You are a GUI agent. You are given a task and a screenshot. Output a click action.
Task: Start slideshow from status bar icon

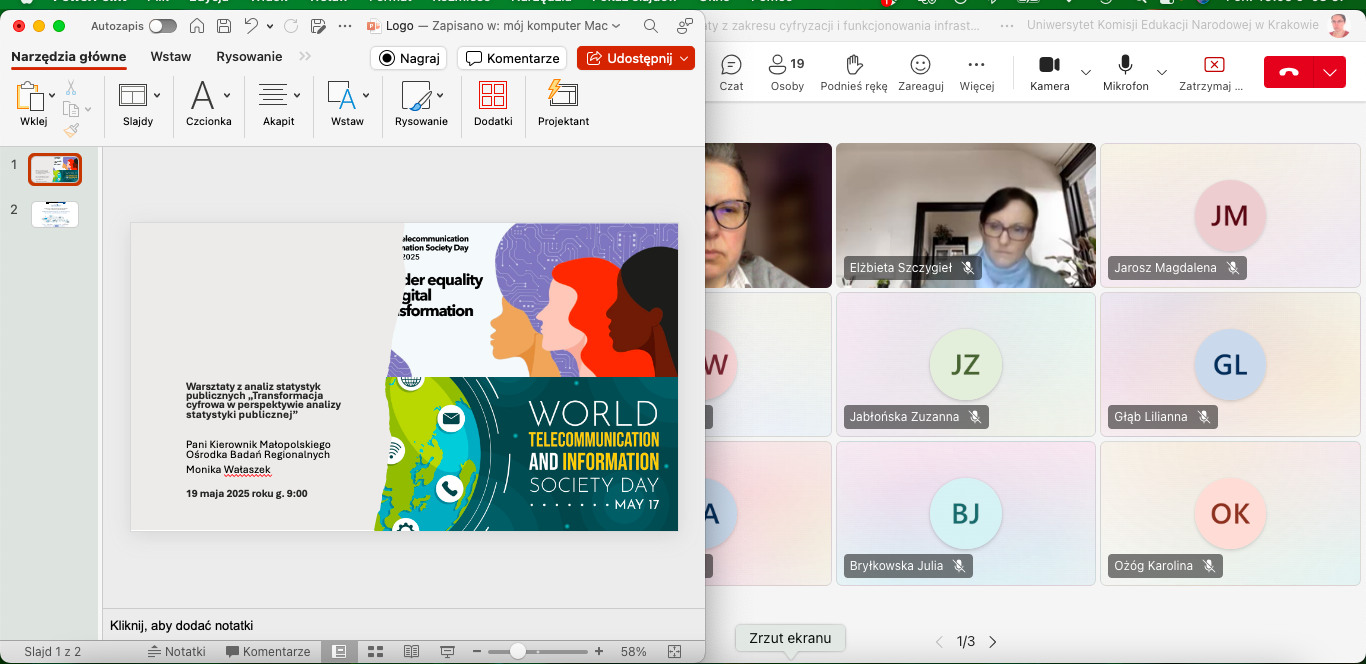[447, 651]
